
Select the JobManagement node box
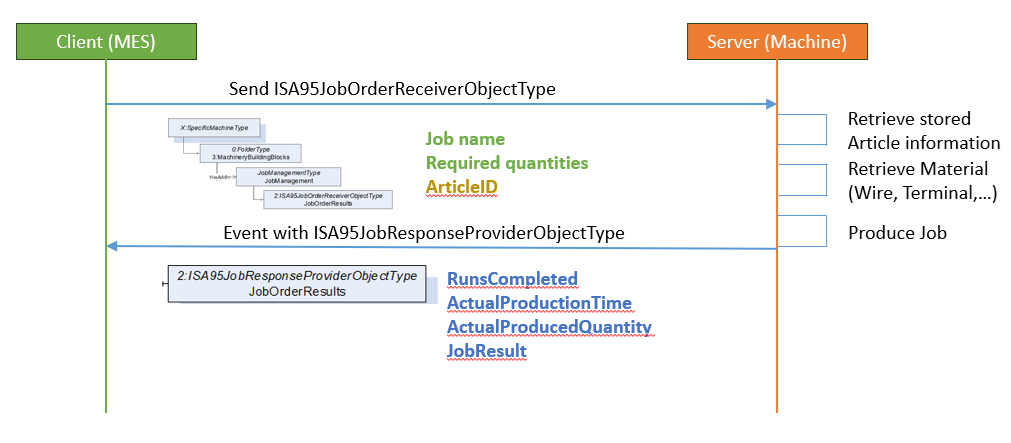click(288, 177)
